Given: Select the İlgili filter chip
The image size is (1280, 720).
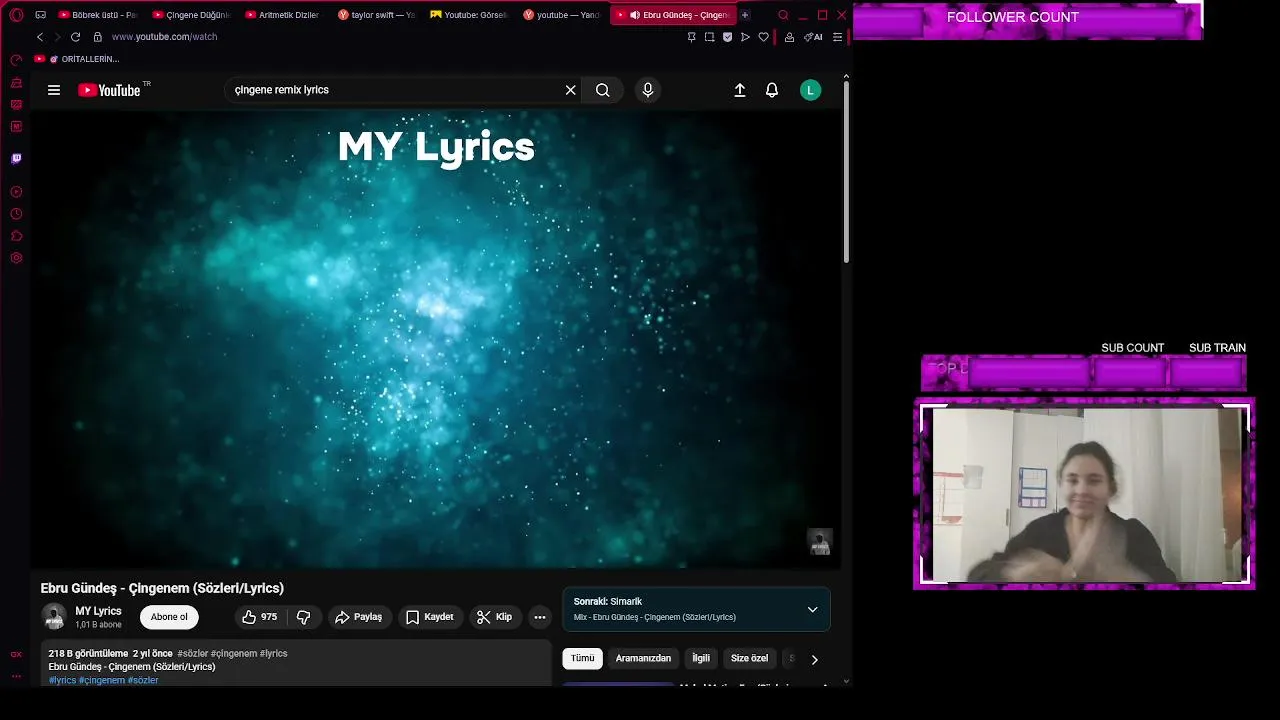Looking at the screenshot, I should tap(701, 658).
